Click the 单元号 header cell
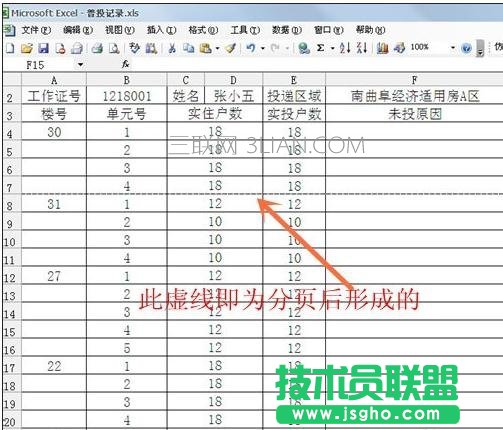 (x=127, y=114)
